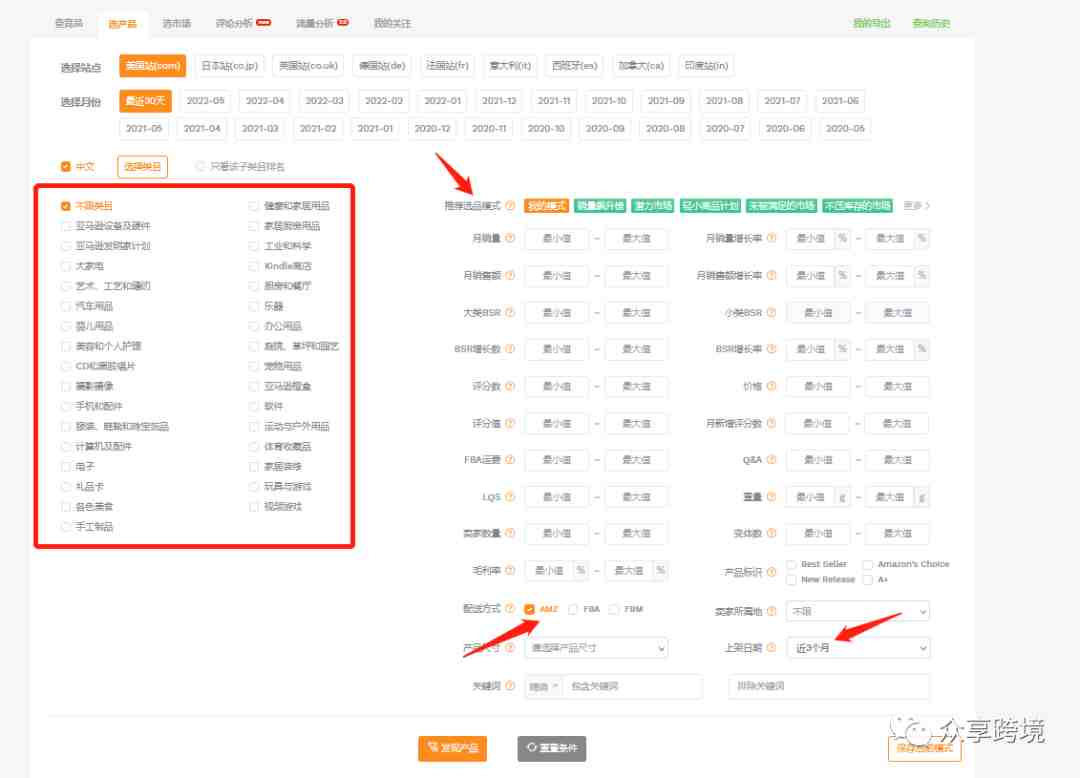Check the Kindle商店 category checkbox
The height and width of the screenshot is (778, 1080).
[253, 266]
